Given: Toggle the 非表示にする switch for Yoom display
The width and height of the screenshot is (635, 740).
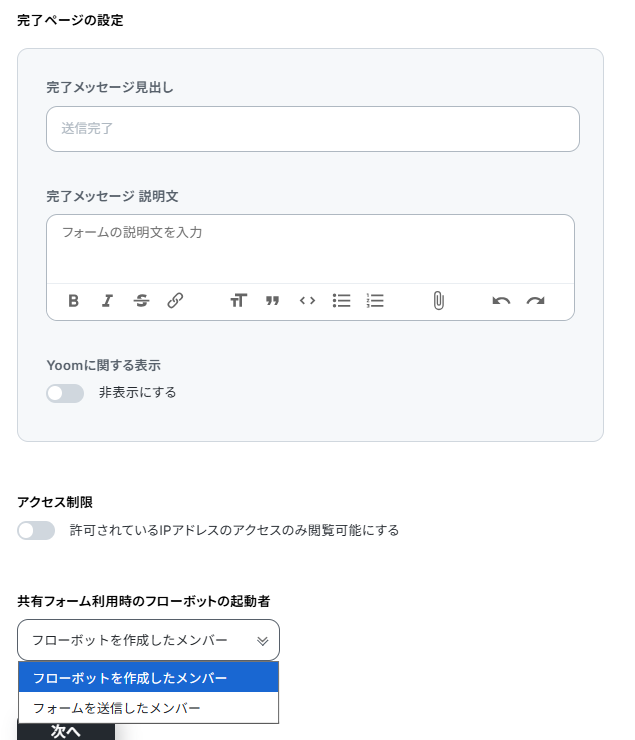Looking at the screenshot, I should point(65,393).
